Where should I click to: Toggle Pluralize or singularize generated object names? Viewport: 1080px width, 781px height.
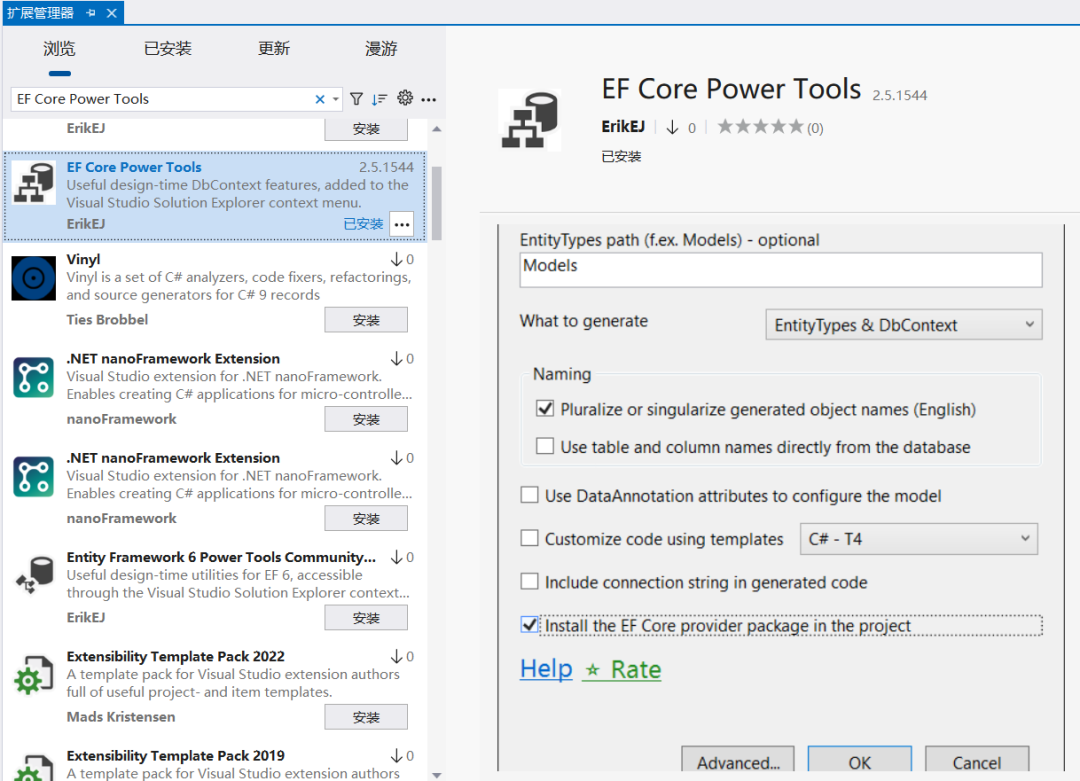(x=545, y=408)
